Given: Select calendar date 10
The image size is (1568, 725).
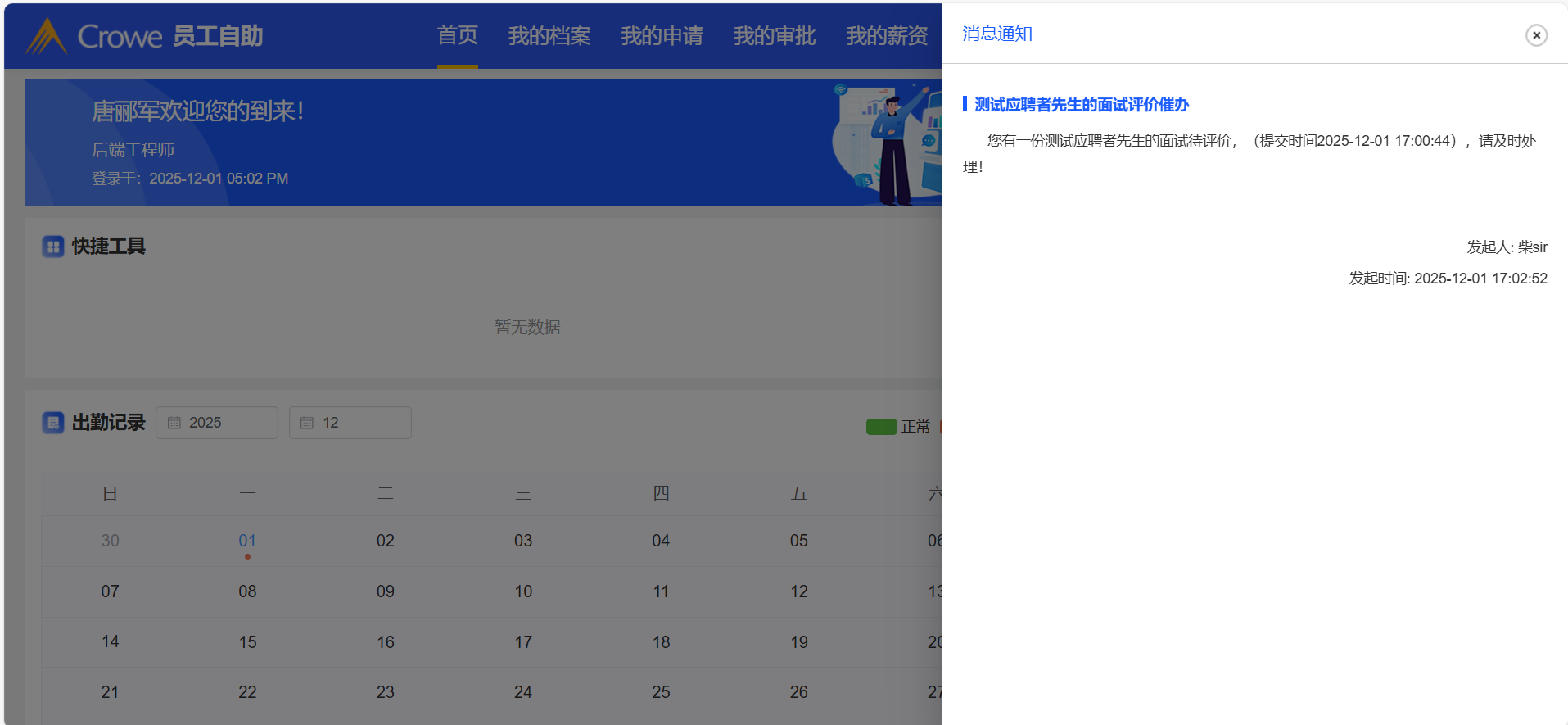Looking at the screenshot, I should [523, 591].
